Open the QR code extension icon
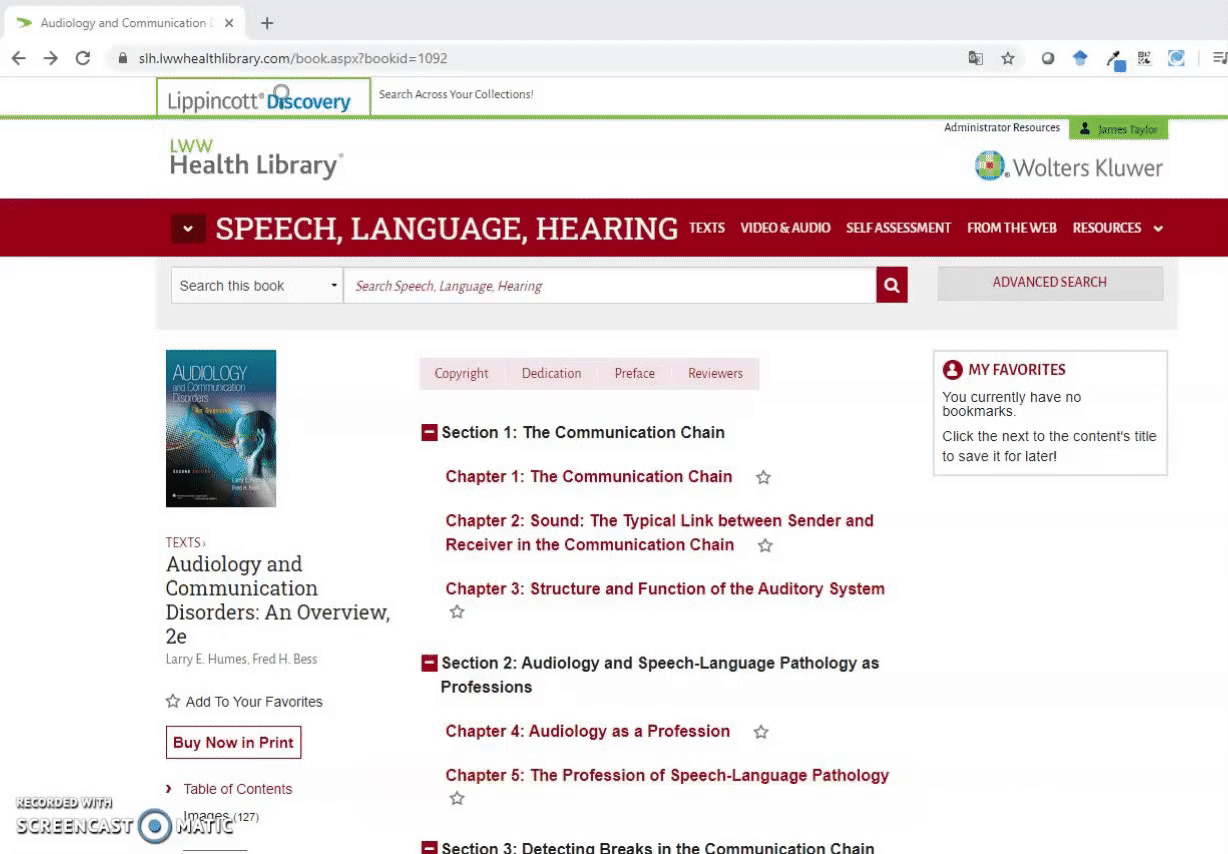Screen dimensions: 1228x854 point(1144,58)
